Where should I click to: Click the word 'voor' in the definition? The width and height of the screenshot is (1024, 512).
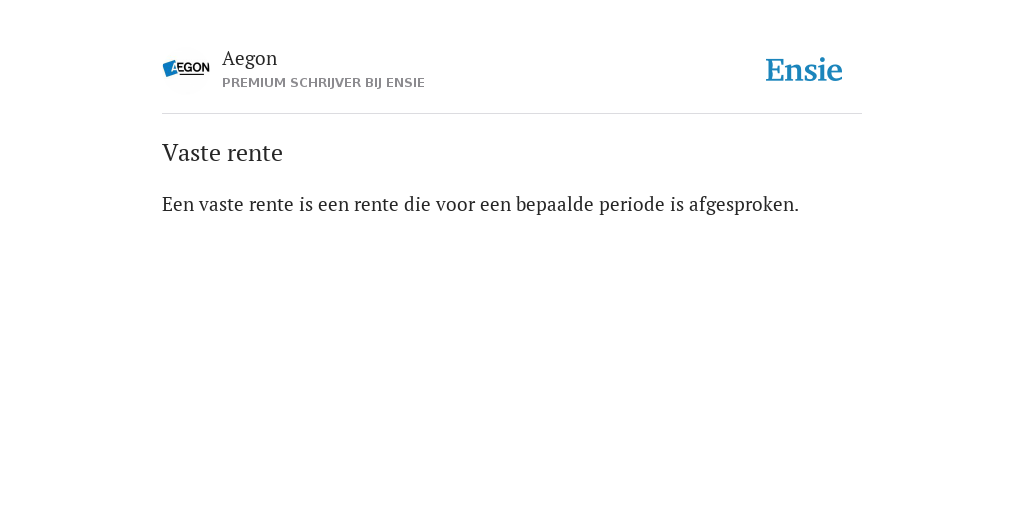point(455,206)
